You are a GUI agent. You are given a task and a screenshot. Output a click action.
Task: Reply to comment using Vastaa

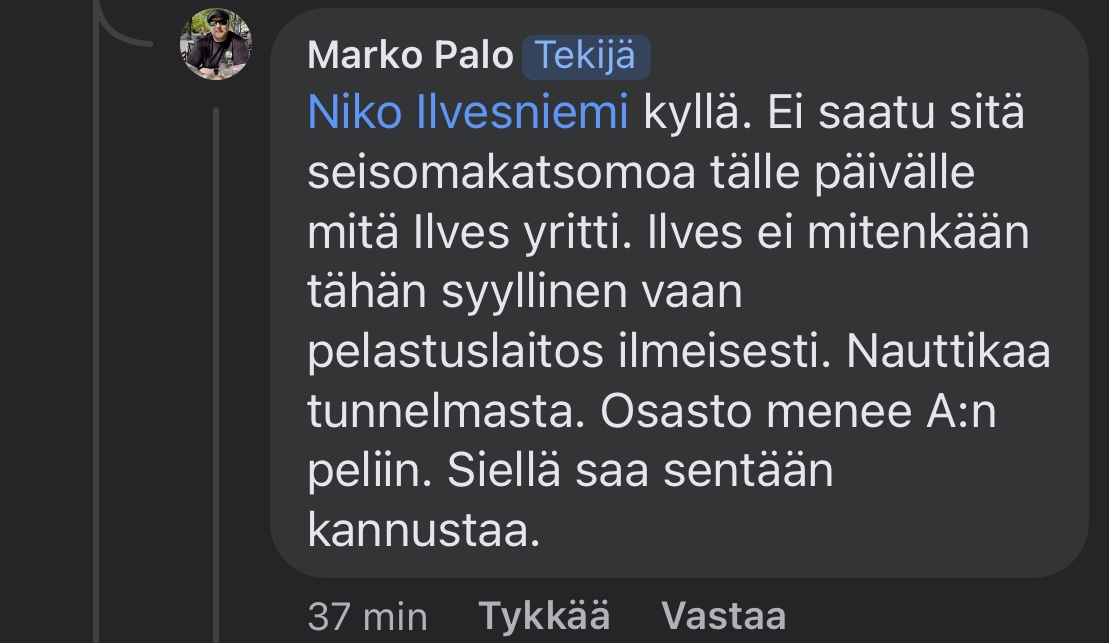(723, 615)
